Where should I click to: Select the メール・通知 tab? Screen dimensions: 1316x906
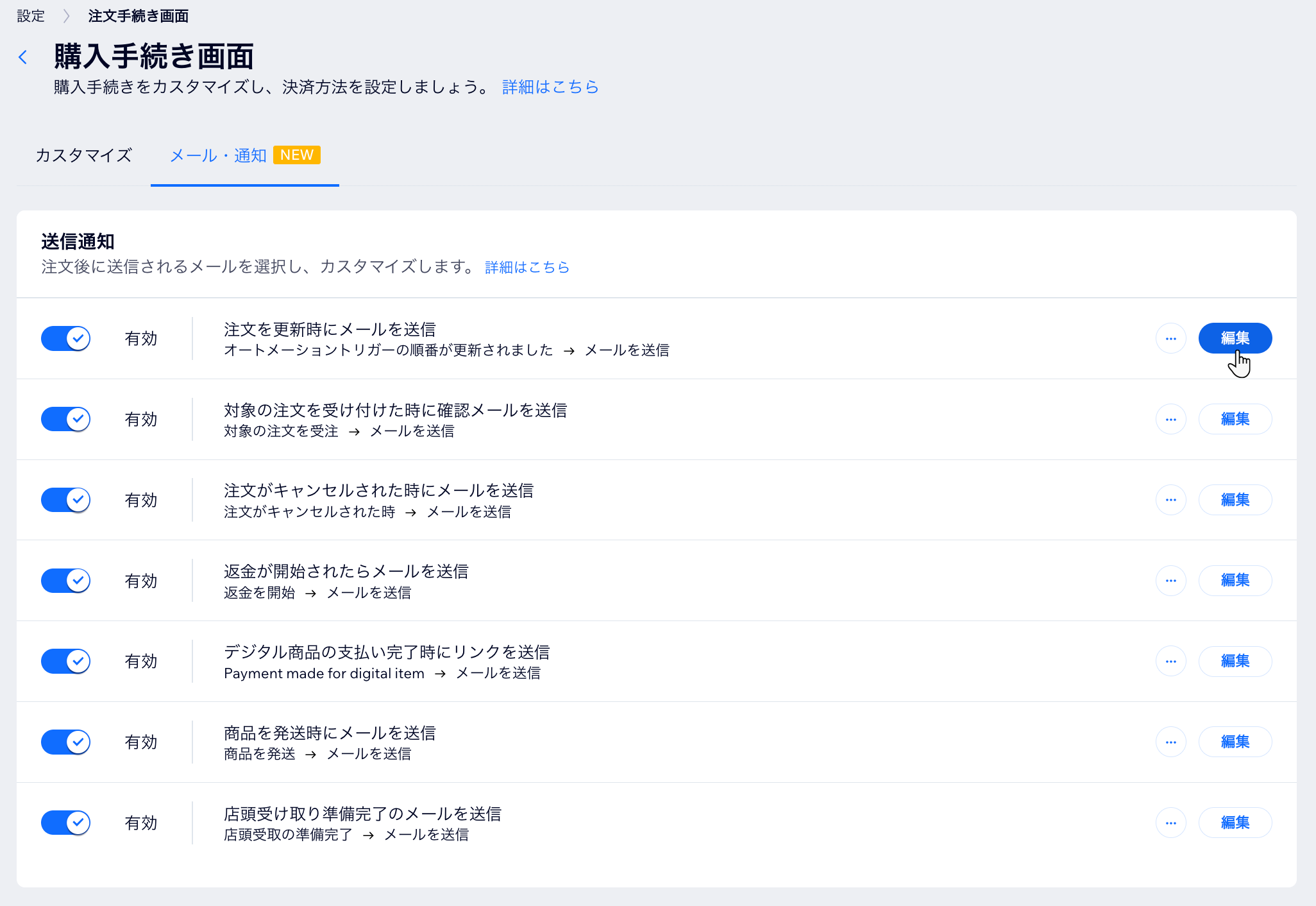(218, 155)
